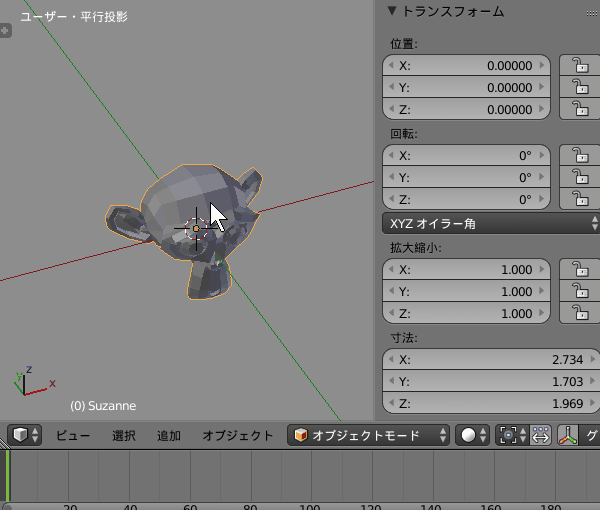The image size is (600, 510).
Task: Open the XYZ オイラー角 rotation mode dropdown
Action: coord(491,223)
